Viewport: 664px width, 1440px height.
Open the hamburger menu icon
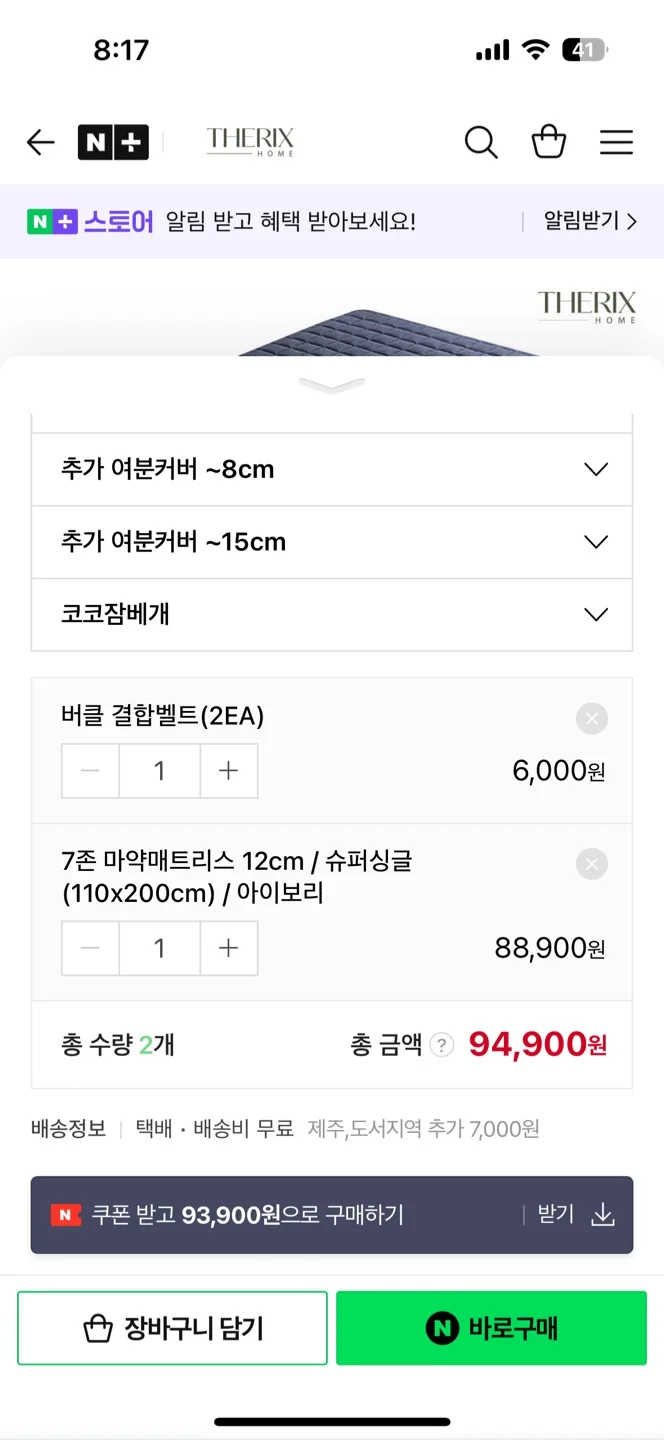pyautogui.click(x=616, y=143)
